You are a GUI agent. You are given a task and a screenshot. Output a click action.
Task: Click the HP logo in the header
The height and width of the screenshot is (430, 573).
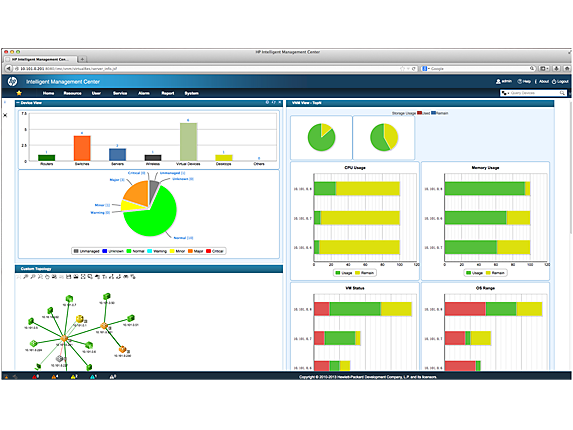point(12,81)
